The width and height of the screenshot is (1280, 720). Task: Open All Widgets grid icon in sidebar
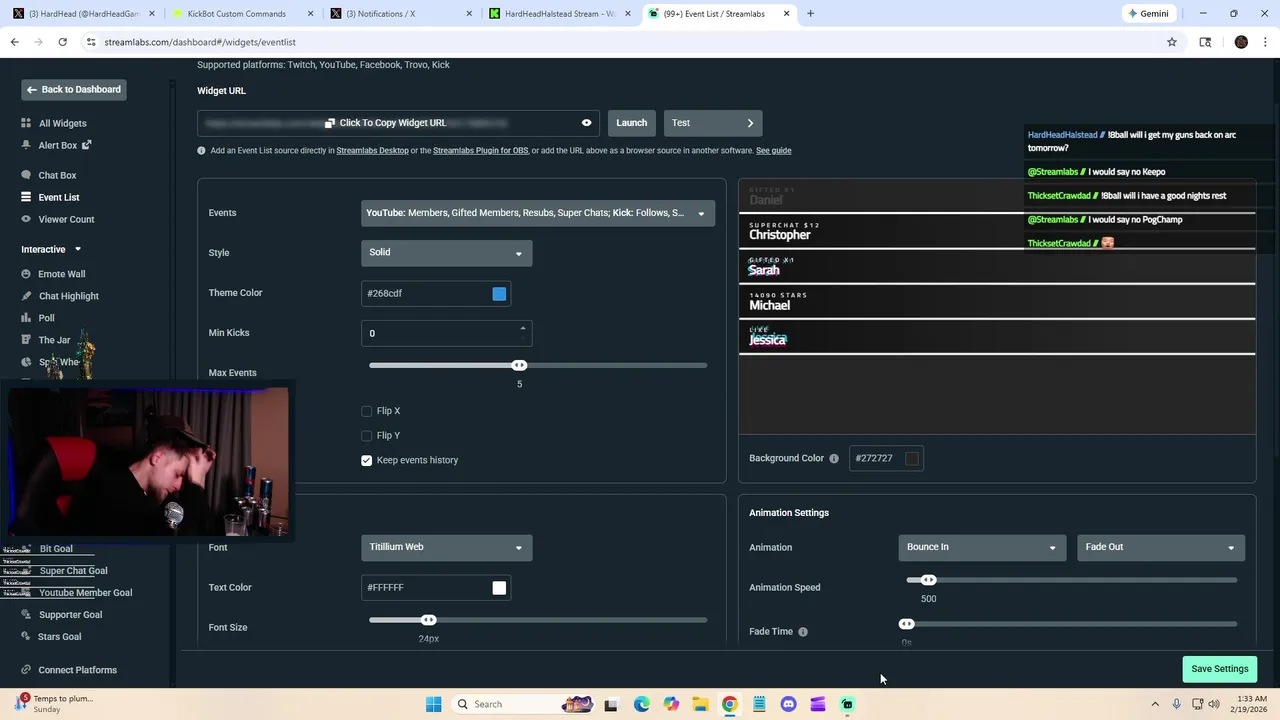click(x=26, y=123)
